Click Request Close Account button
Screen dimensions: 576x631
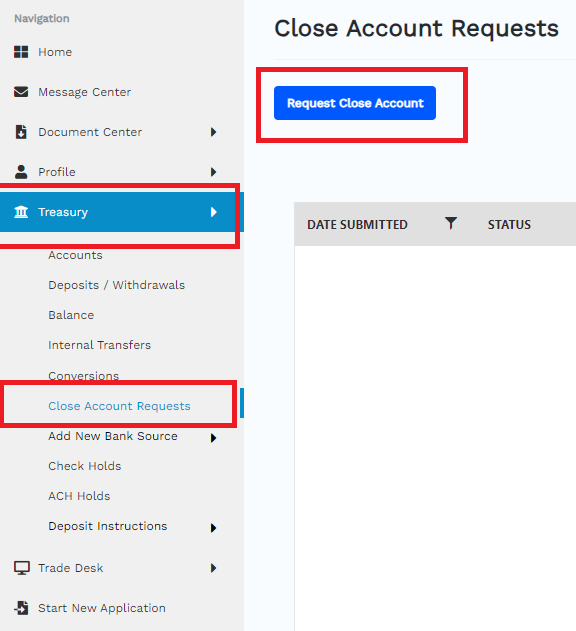355,103
